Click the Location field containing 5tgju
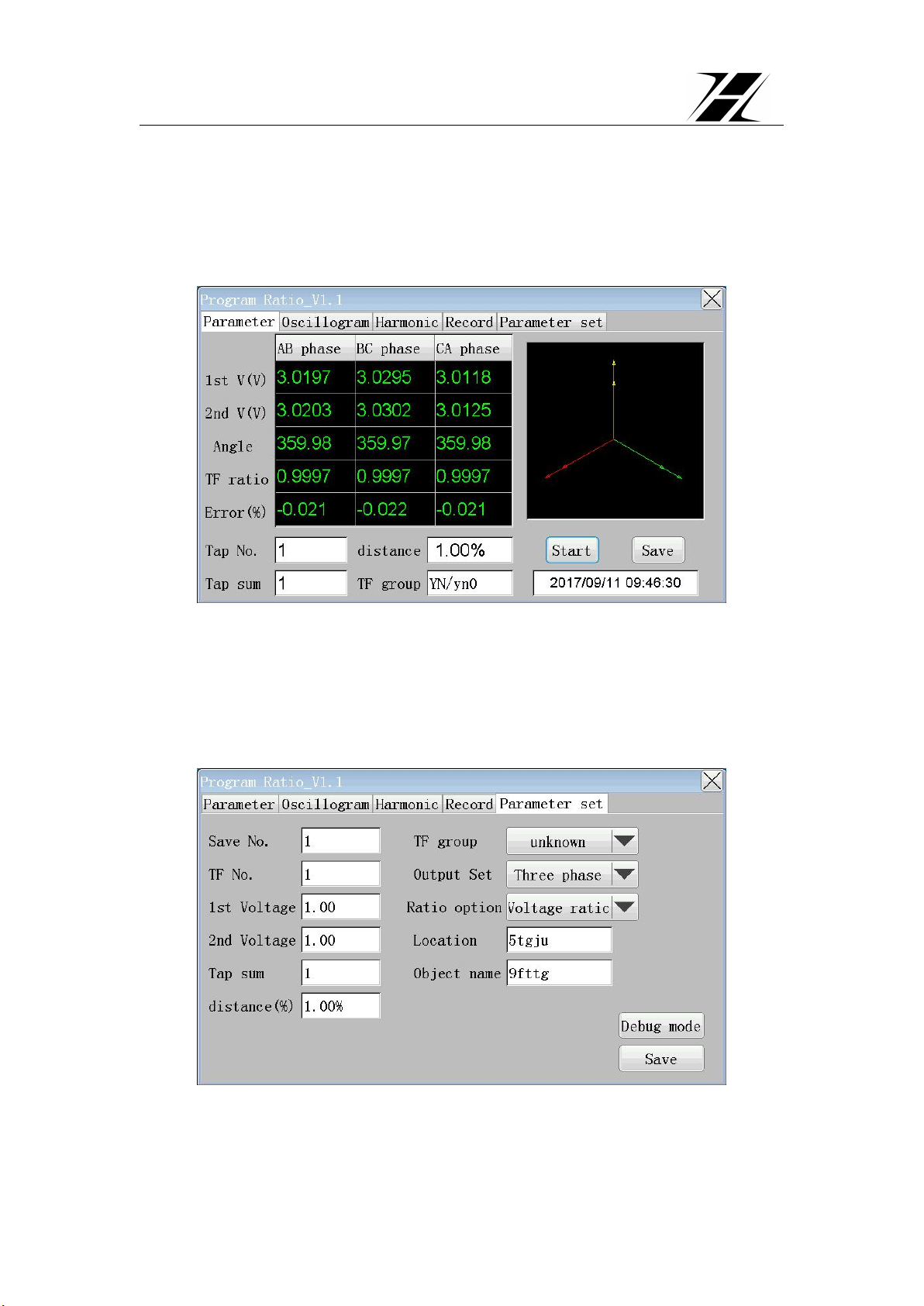The height and width of the screenshot is (1306, 924). coord(559,940)
